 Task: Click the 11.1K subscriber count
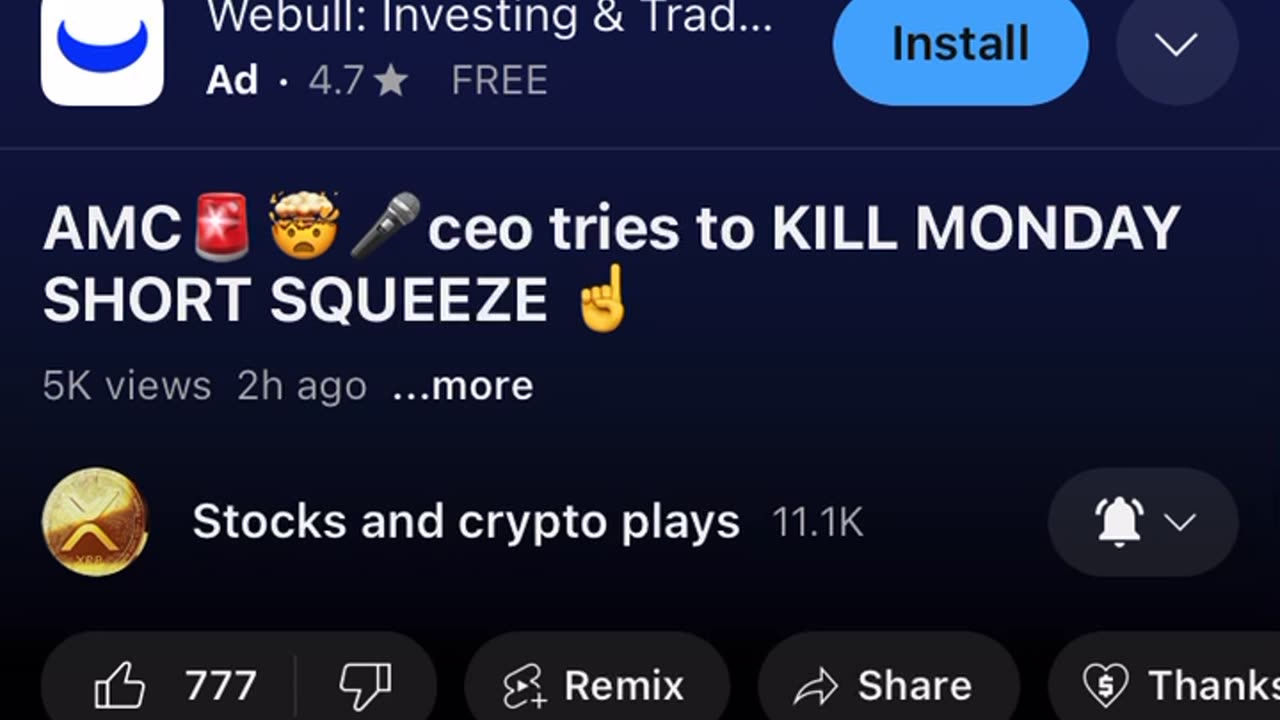pos(817,523)
